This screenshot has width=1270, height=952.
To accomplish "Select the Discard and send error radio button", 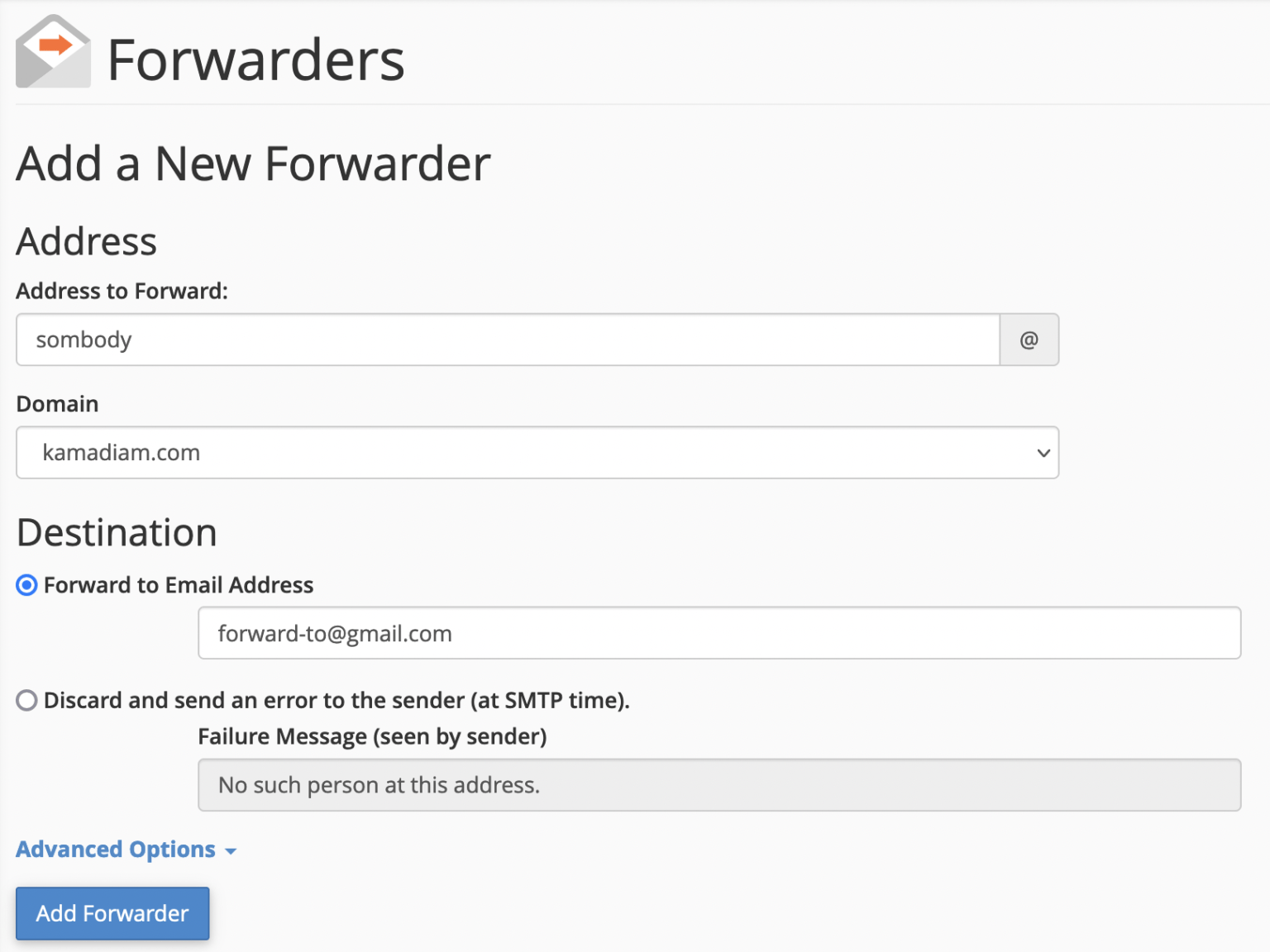I will (x=27, y=701).
